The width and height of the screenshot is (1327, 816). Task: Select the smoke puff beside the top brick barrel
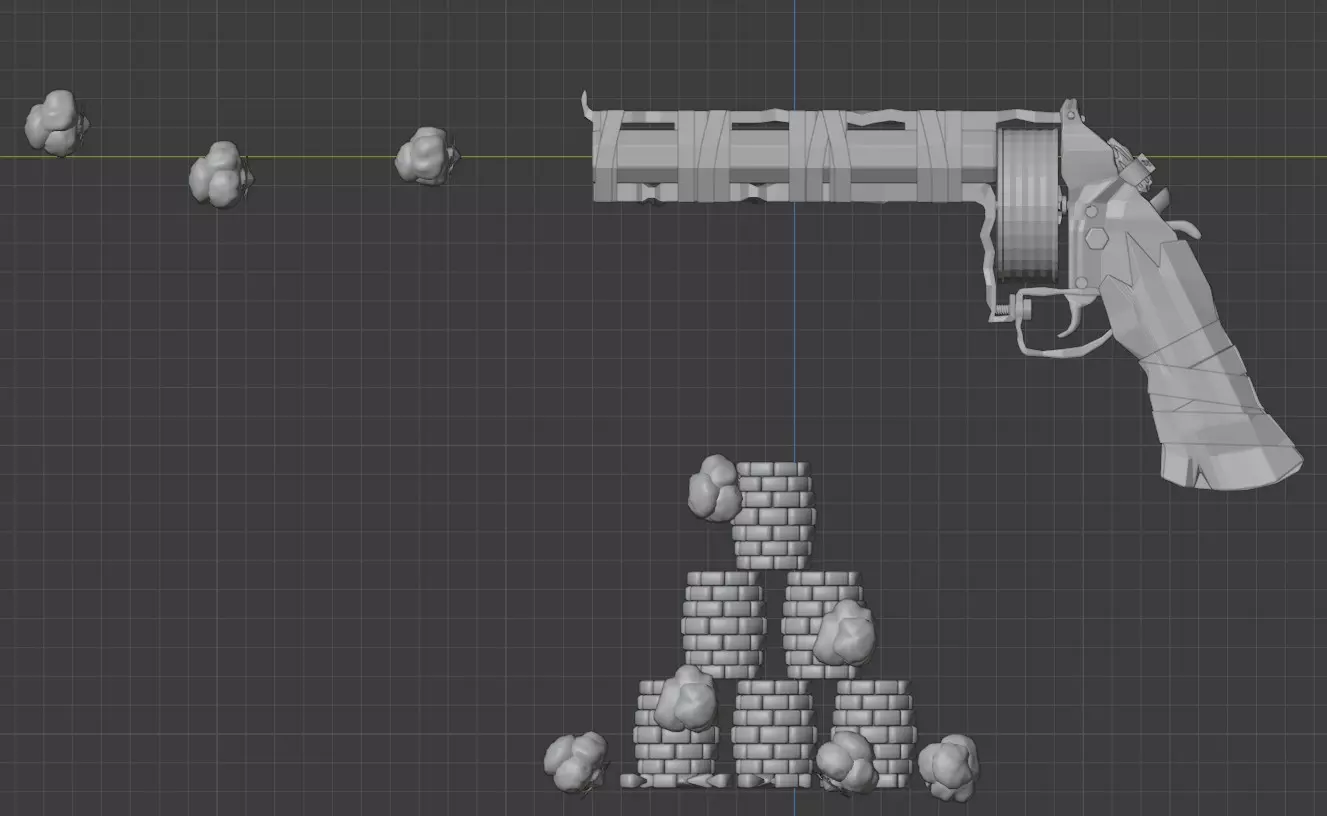click(x=715, y=488)
